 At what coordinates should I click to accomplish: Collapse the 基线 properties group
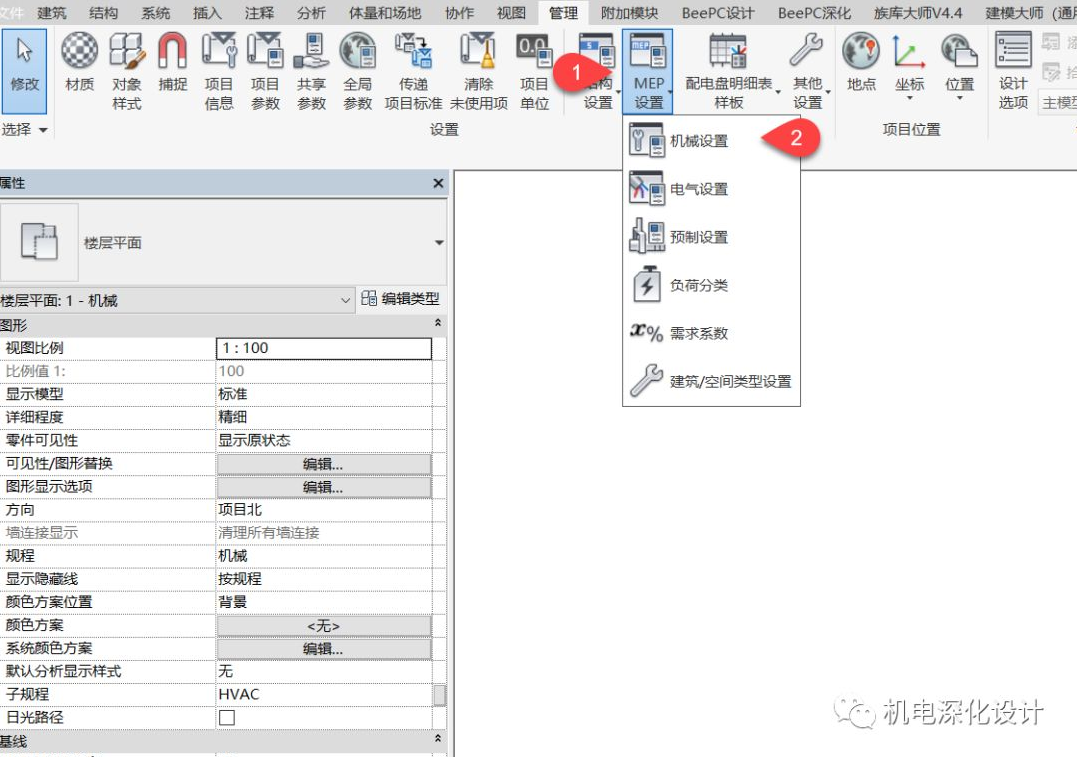[x=438, y=738]
